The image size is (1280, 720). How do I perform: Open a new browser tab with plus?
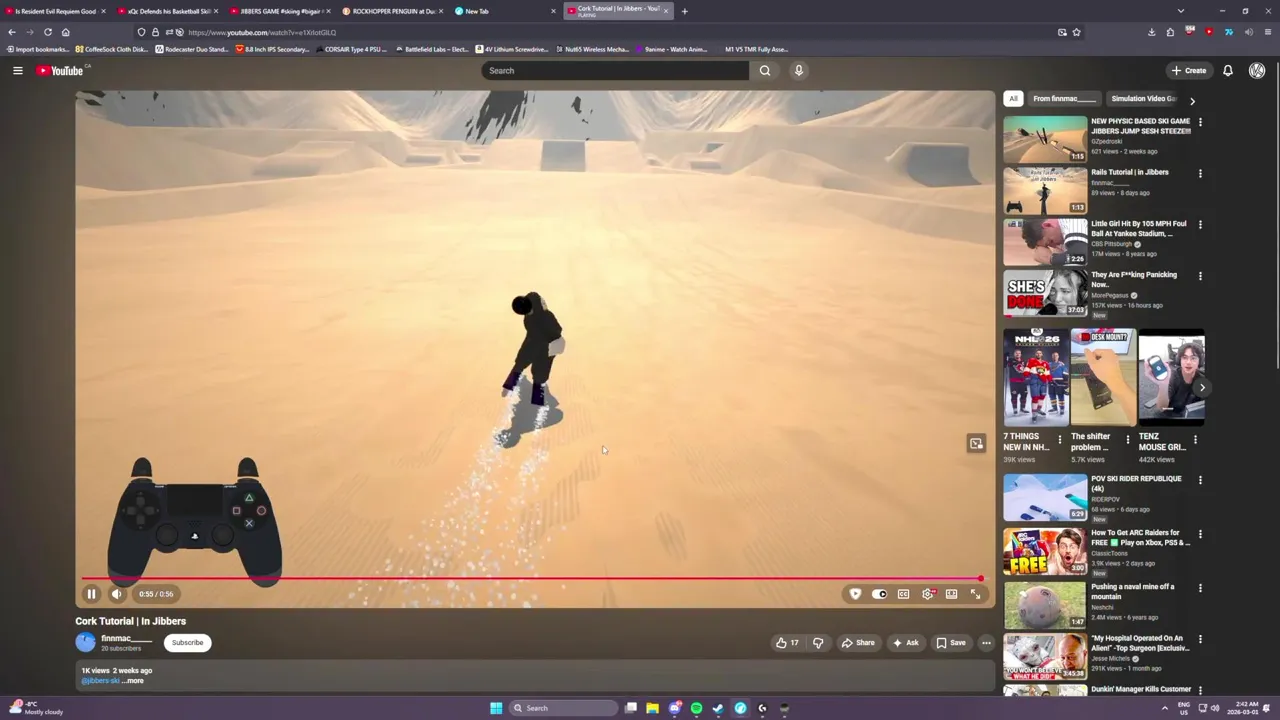[x=684, y=11]
